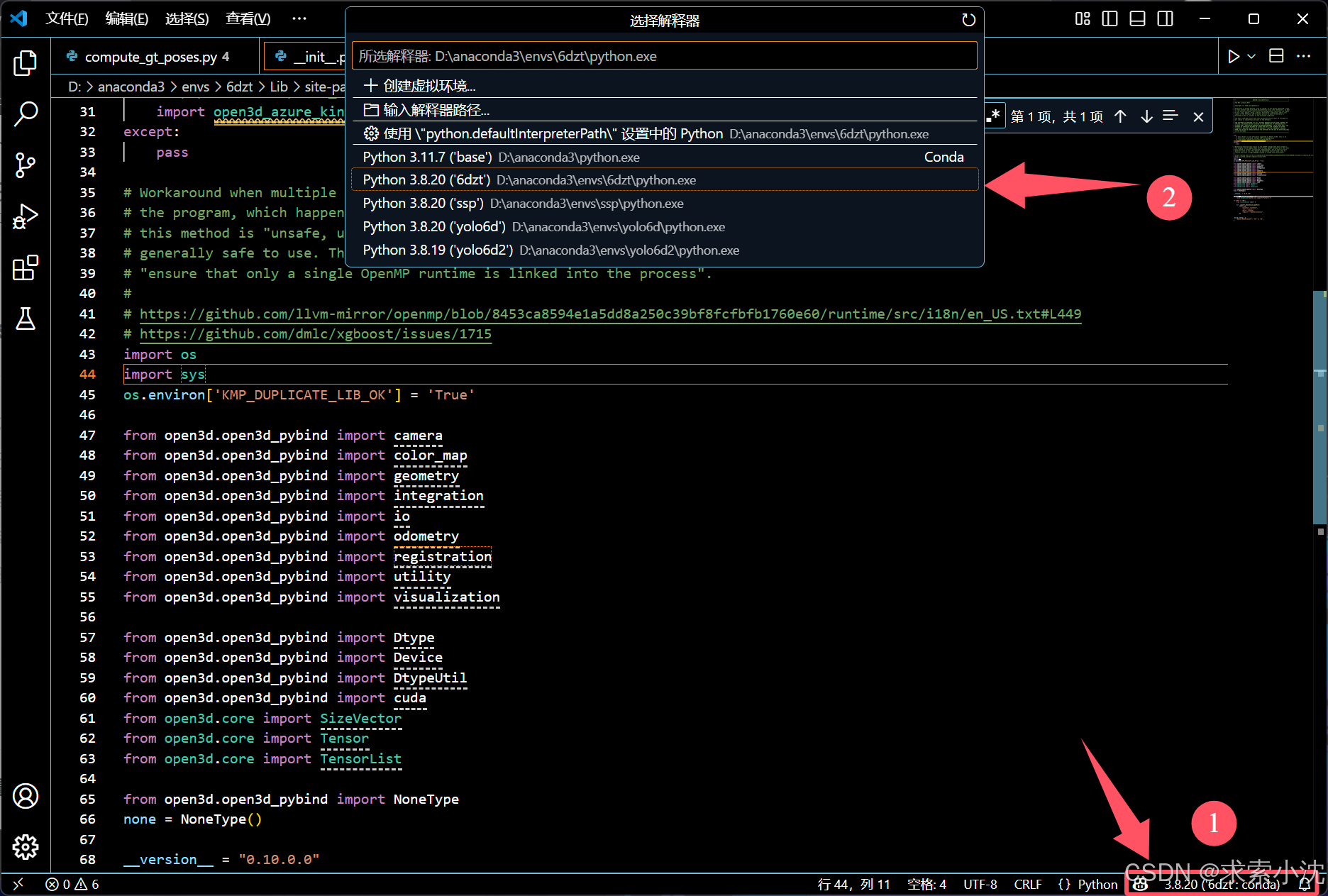Open the Manage settings gear

point(26,846)
